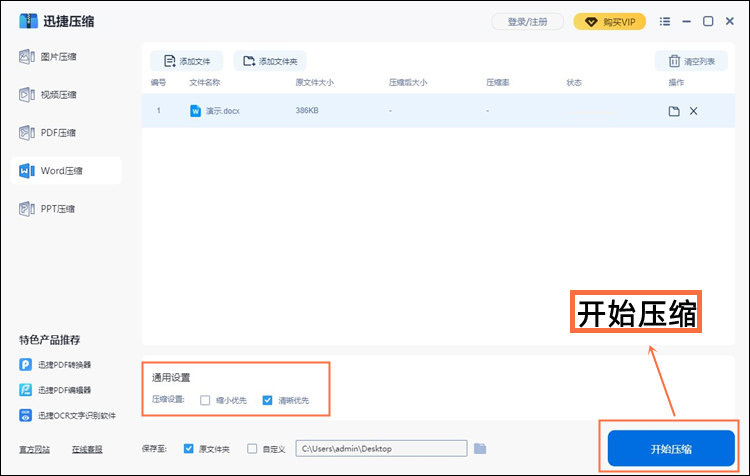Open the 登录/注册 login button
The image size is (750, 476).
pos(528,22)
